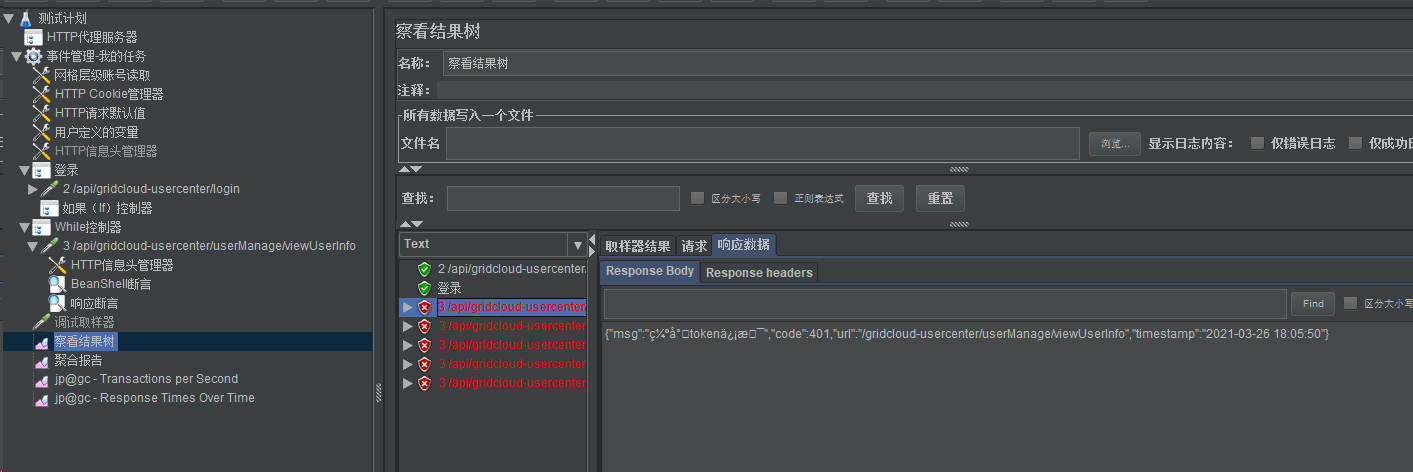Select the HTTP代理服务器 icon

pyautogui.click(x=33, y=37)
